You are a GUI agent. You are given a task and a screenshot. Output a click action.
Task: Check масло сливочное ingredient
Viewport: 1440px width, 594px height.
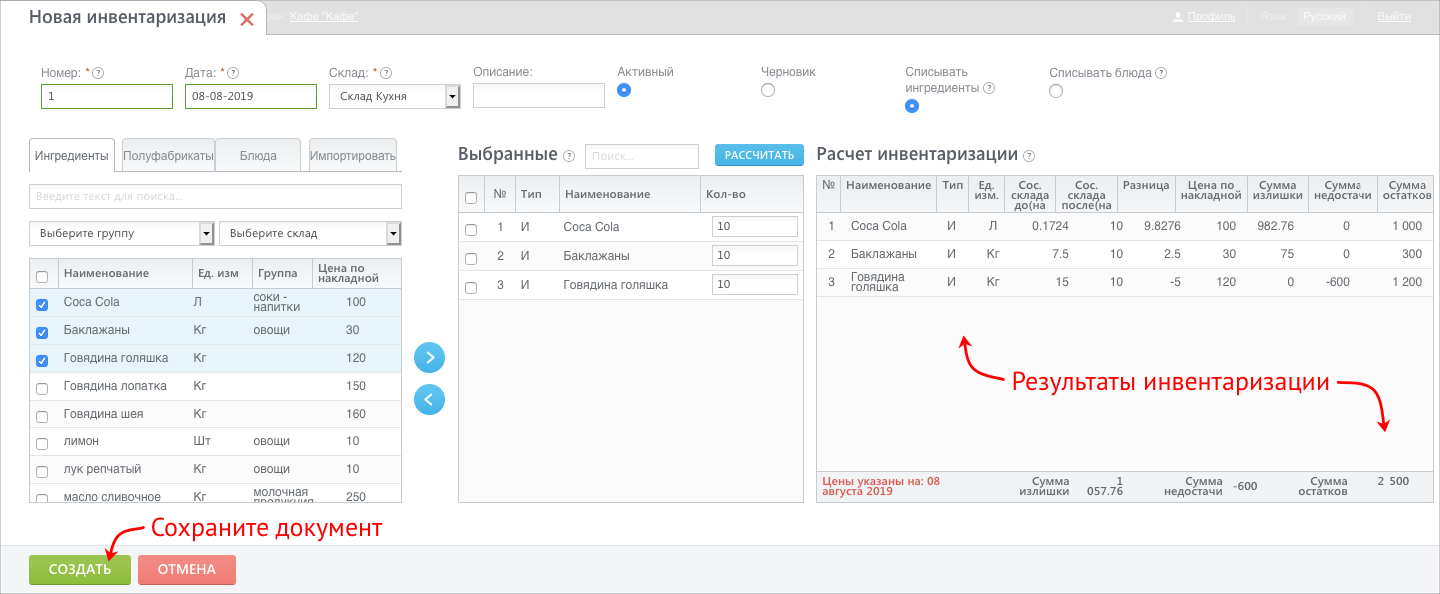(x=42, y=497)
